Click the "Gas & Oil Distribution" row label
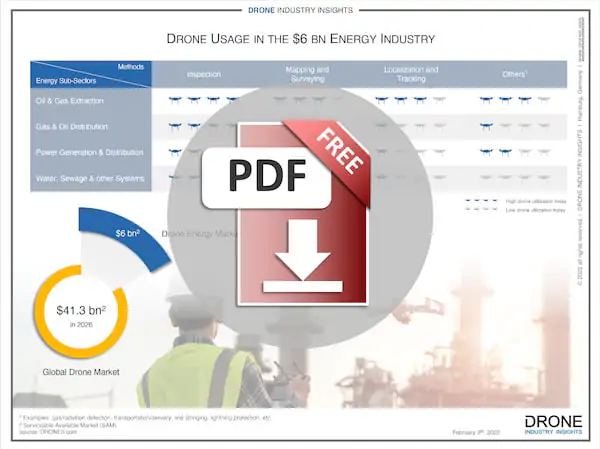Image resolution: width=600 pixels, height=449 pixels. click(72, 127)
